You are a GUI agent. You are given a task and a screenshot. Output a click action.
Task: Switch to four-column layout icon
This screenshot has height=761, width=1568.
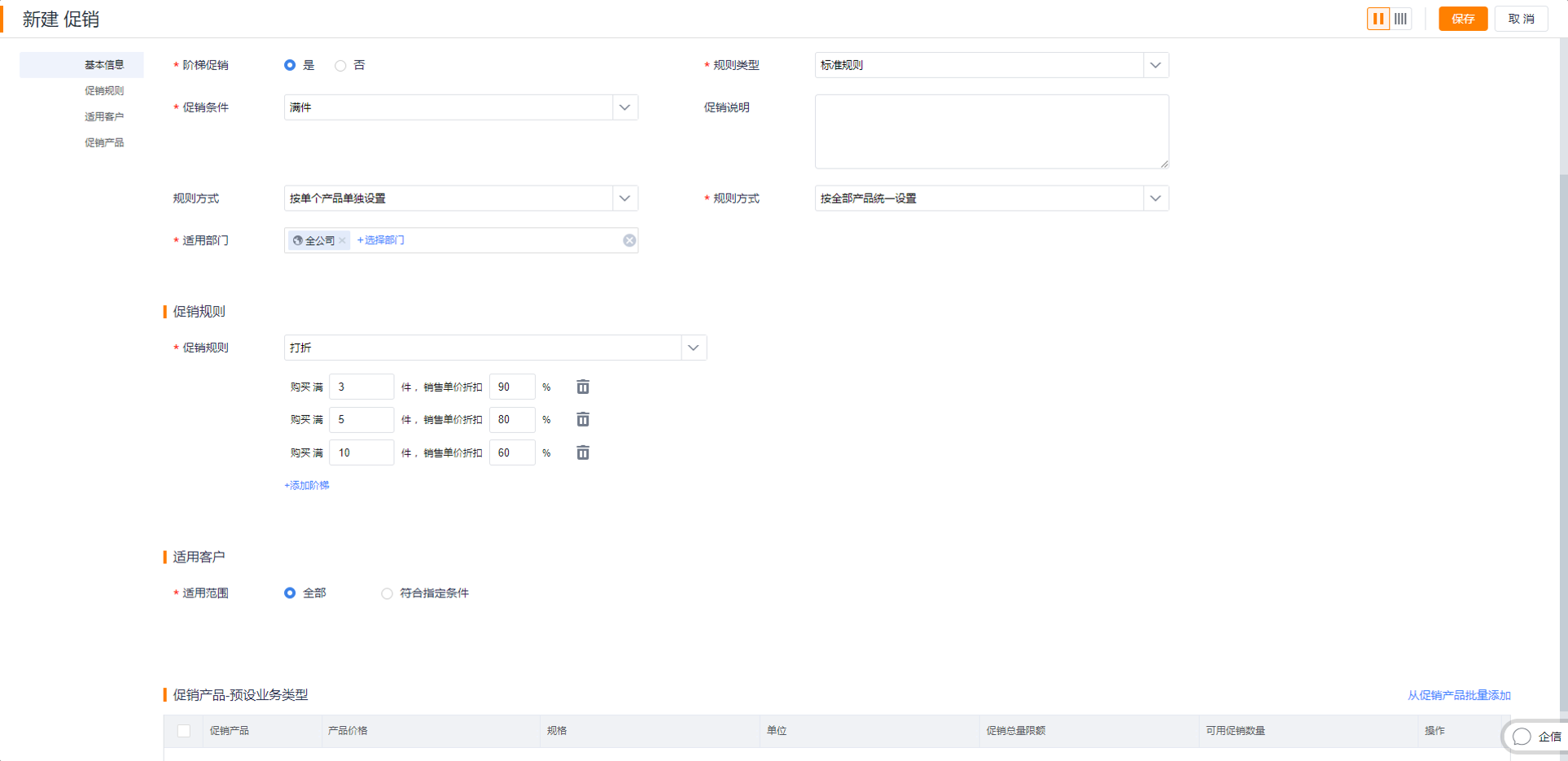click(x=1400, y=19)
